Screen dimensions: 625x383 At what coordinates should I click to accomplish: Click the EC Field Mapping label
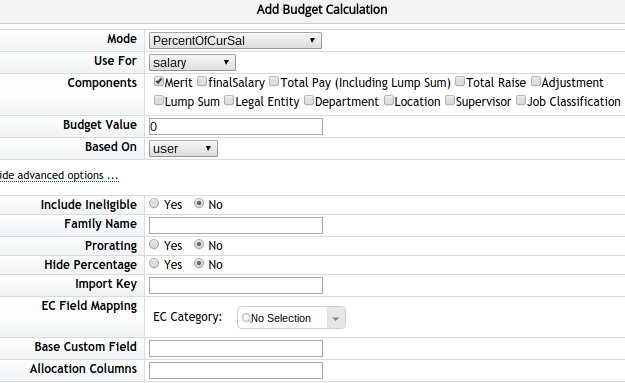click(89, 306)
